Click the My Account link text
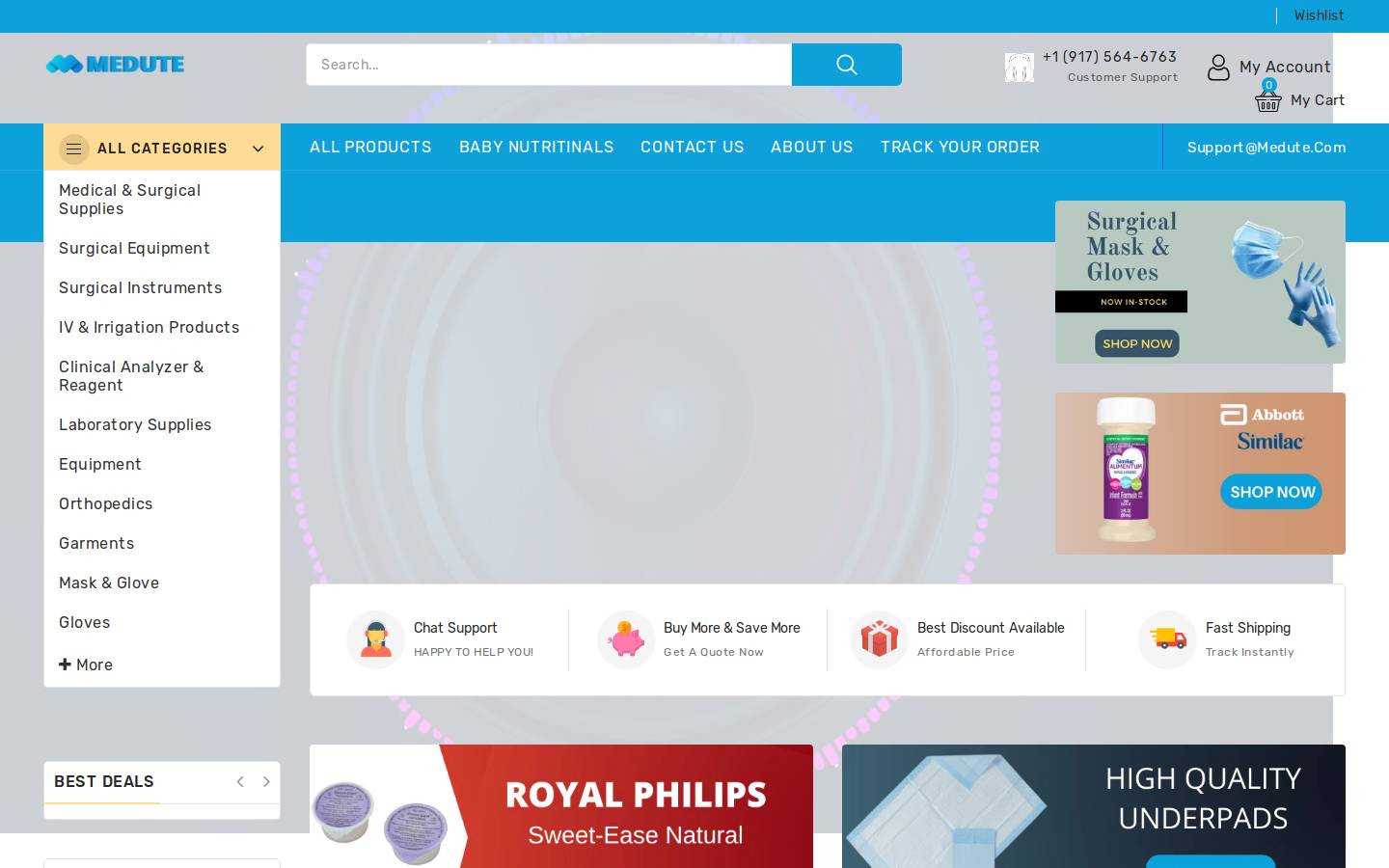Image resolution: width=1389 pixels, height=868 pixels. pyautogui.click(x=1285, y=67)
